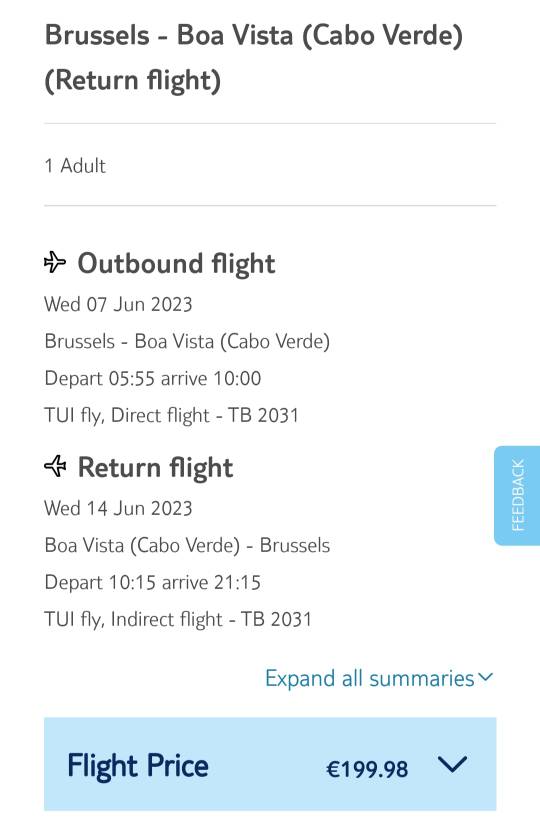Expand the Flight Price panel chevron

tap(453, 765)
